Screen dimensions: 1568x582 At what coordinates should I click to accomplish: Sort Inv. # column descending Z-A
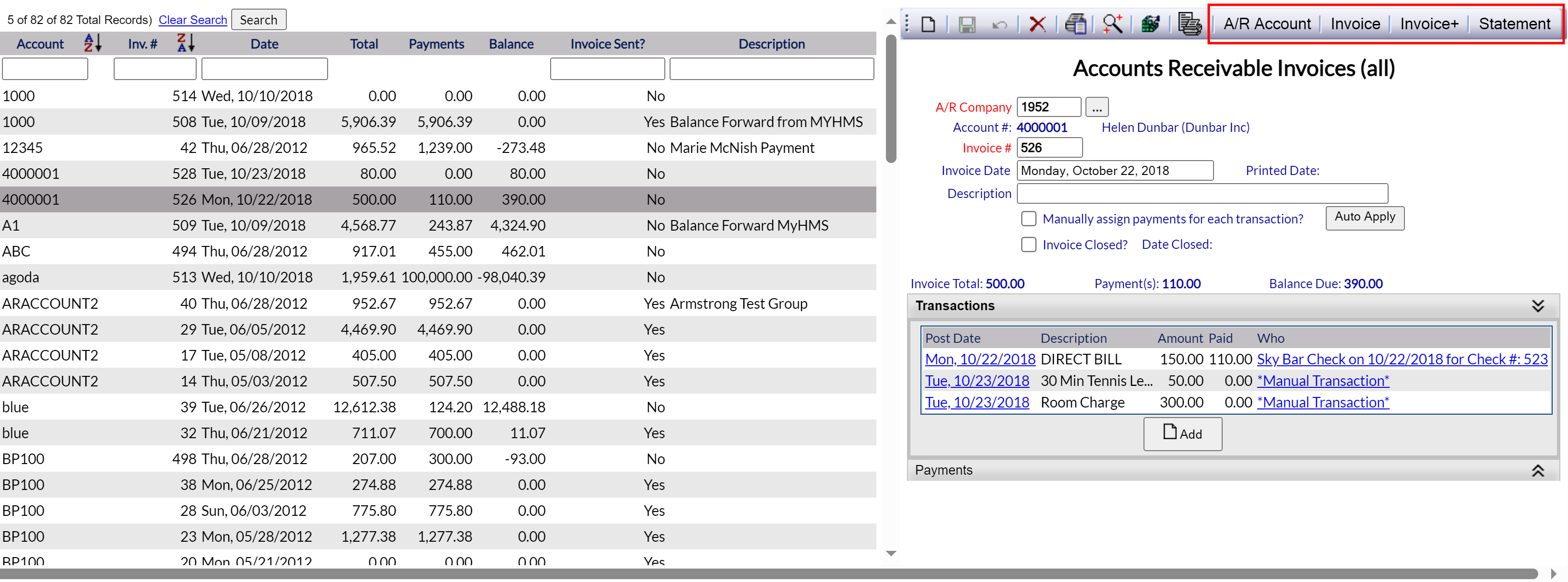point(185,43)
